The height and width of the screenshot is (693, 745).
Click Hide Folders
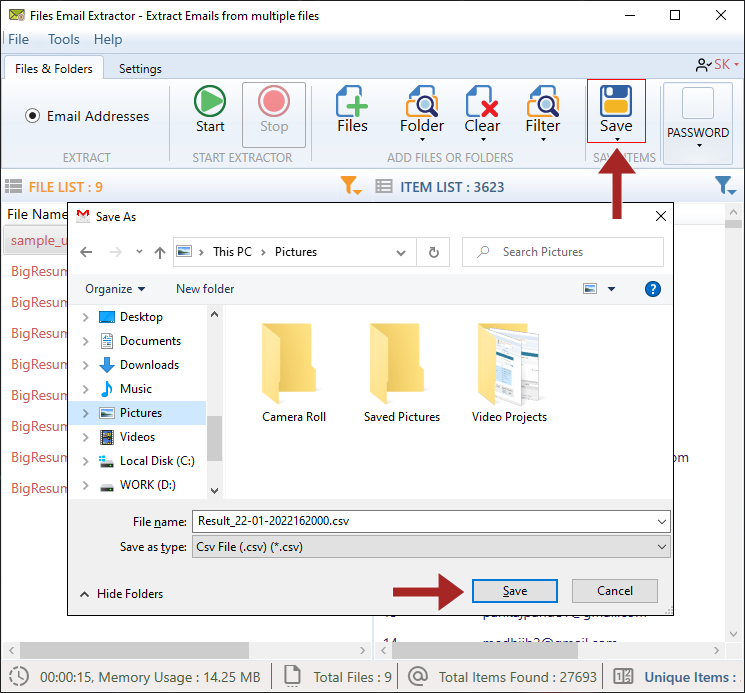(x=122, y=594)
